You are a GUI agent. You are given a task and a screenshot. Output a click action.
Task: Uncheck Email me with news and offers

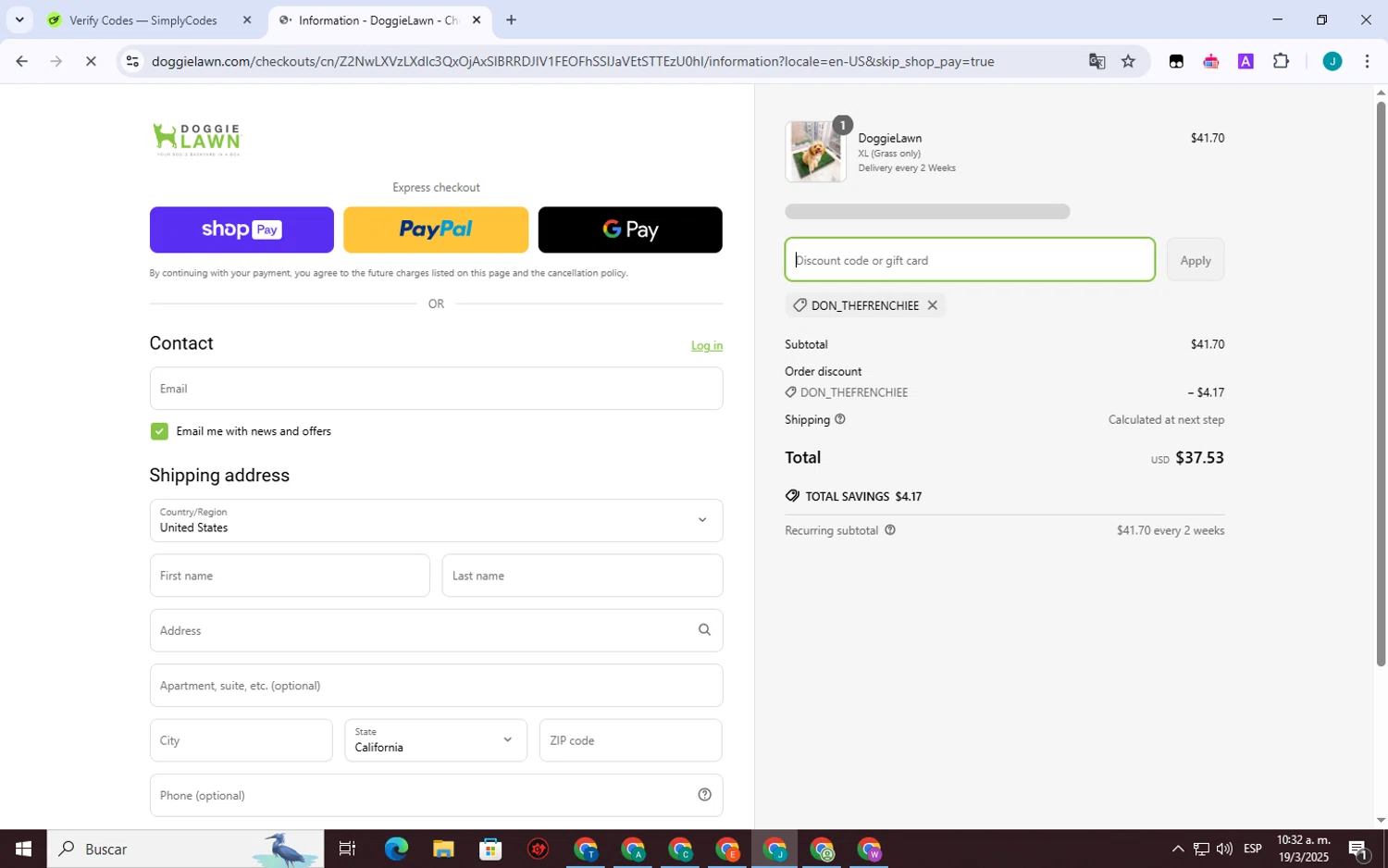159,431
